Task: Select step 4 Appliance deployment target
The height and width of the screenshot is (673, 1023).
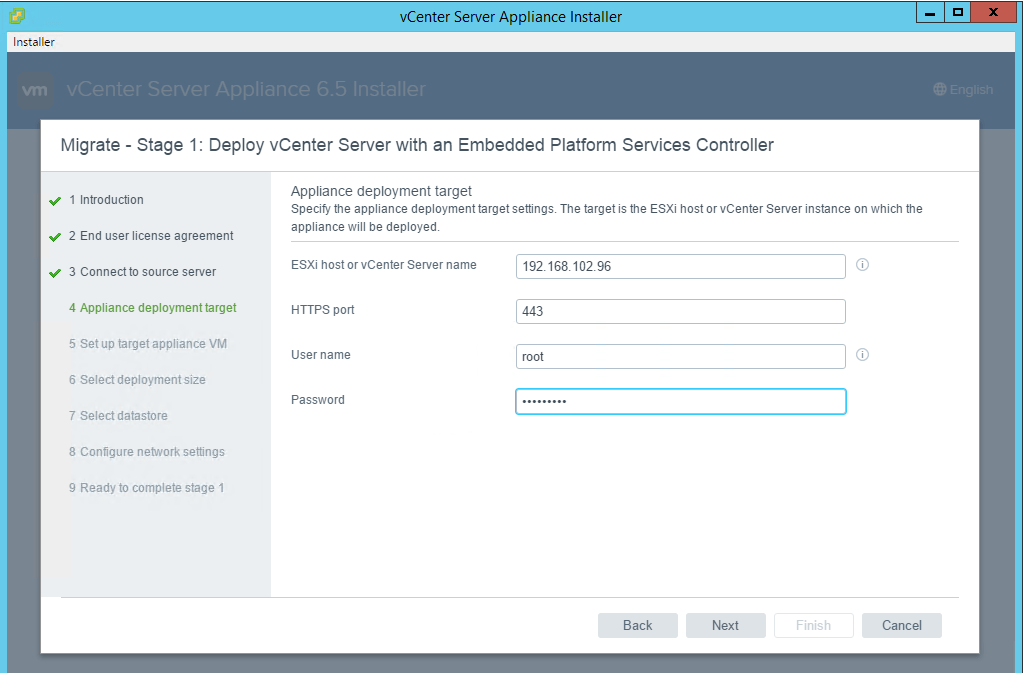Action: (x=153, y=307)
